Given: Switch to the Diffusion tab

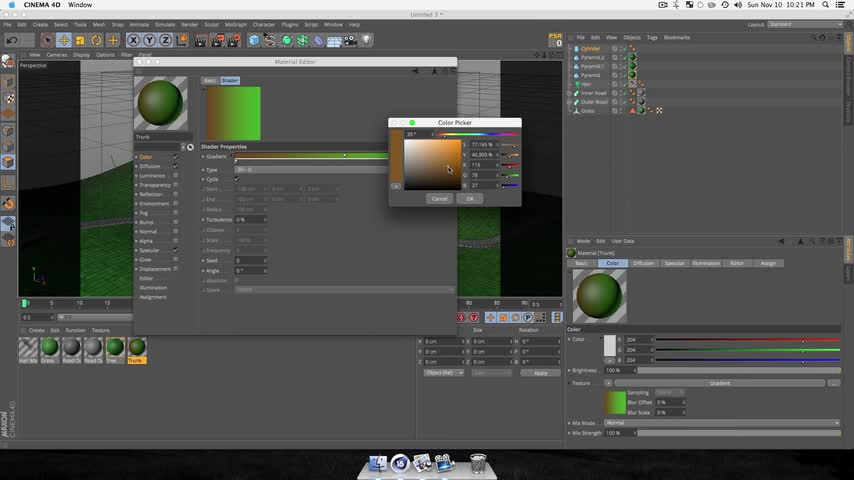Looking at the screenshot, I should pos(643,263).
